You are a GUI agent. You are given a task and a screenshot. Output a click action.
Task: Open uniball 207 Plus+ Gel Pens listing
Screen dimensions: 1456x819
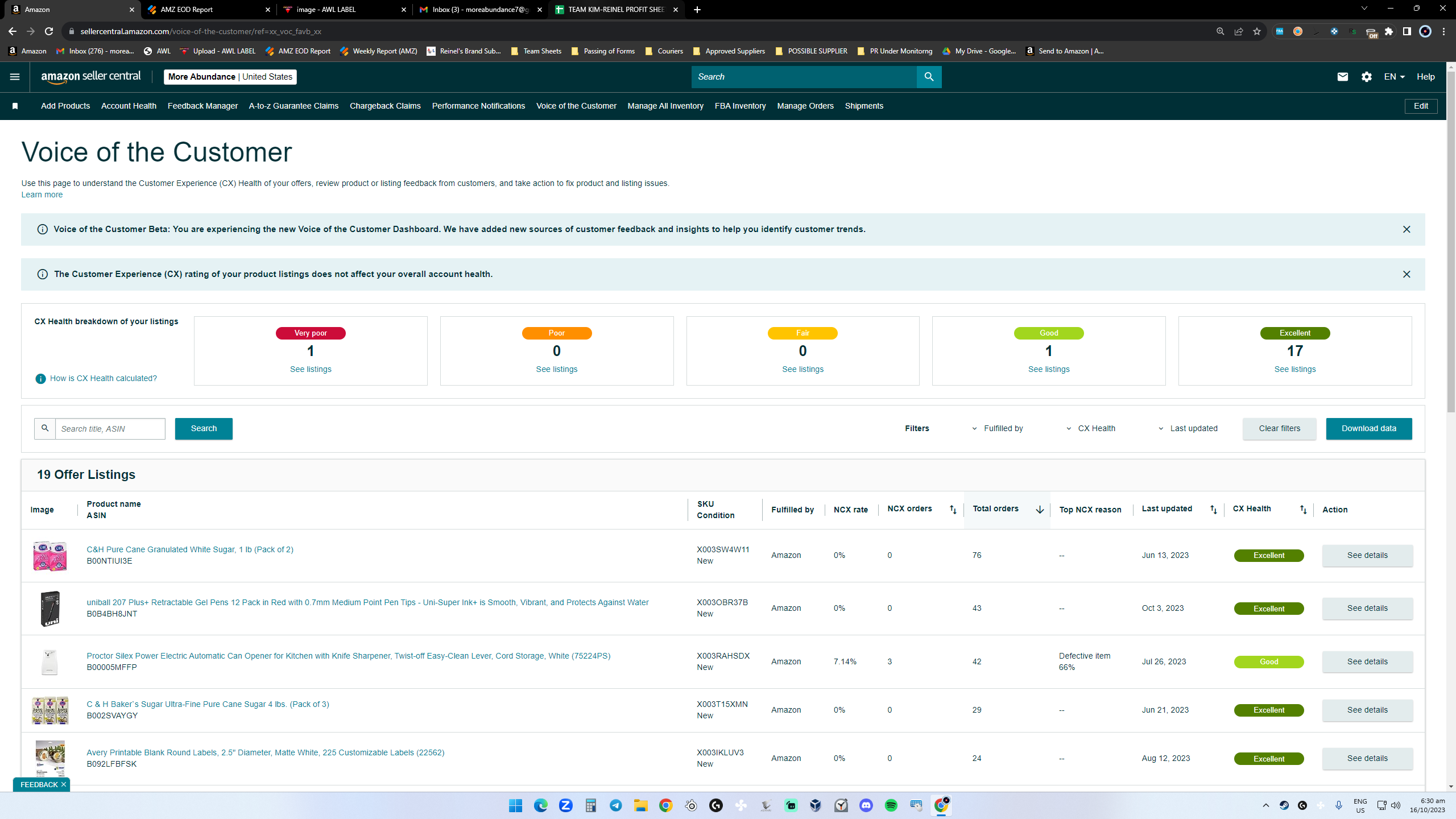[367, 603]
